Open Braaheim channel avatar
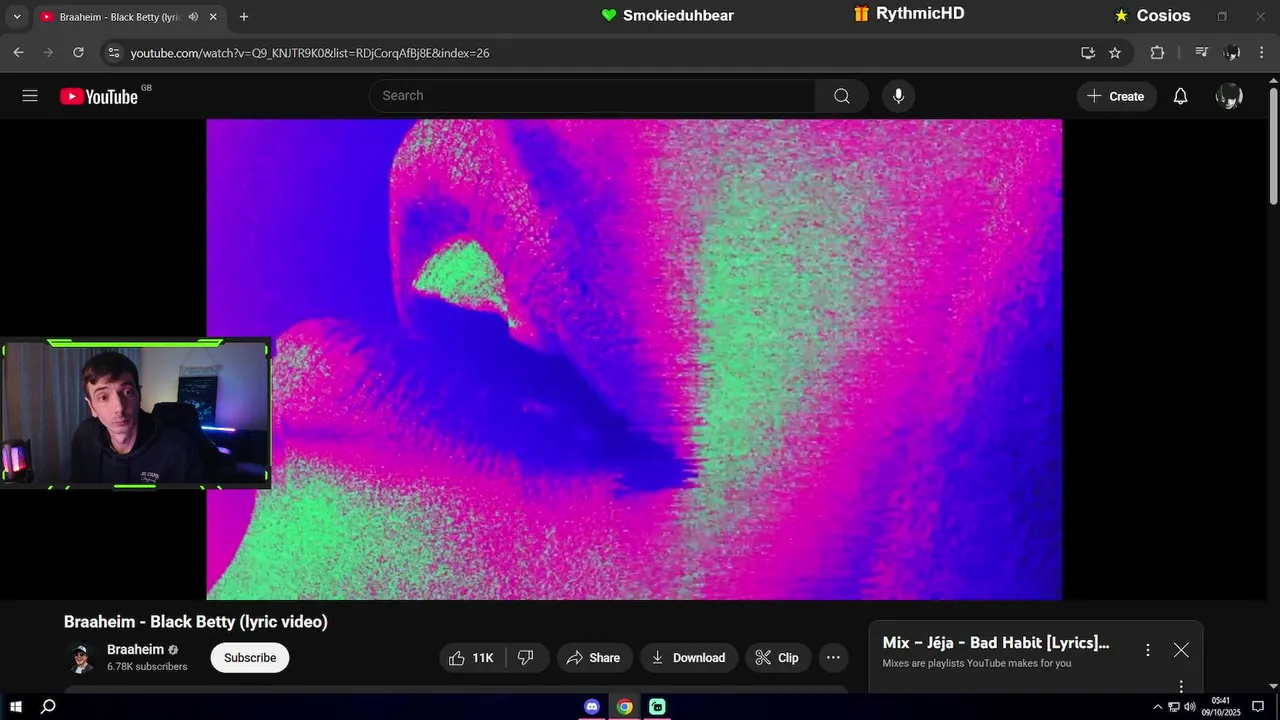The width and height of the screenshot is (1280, 720). (x=80, y=657)
